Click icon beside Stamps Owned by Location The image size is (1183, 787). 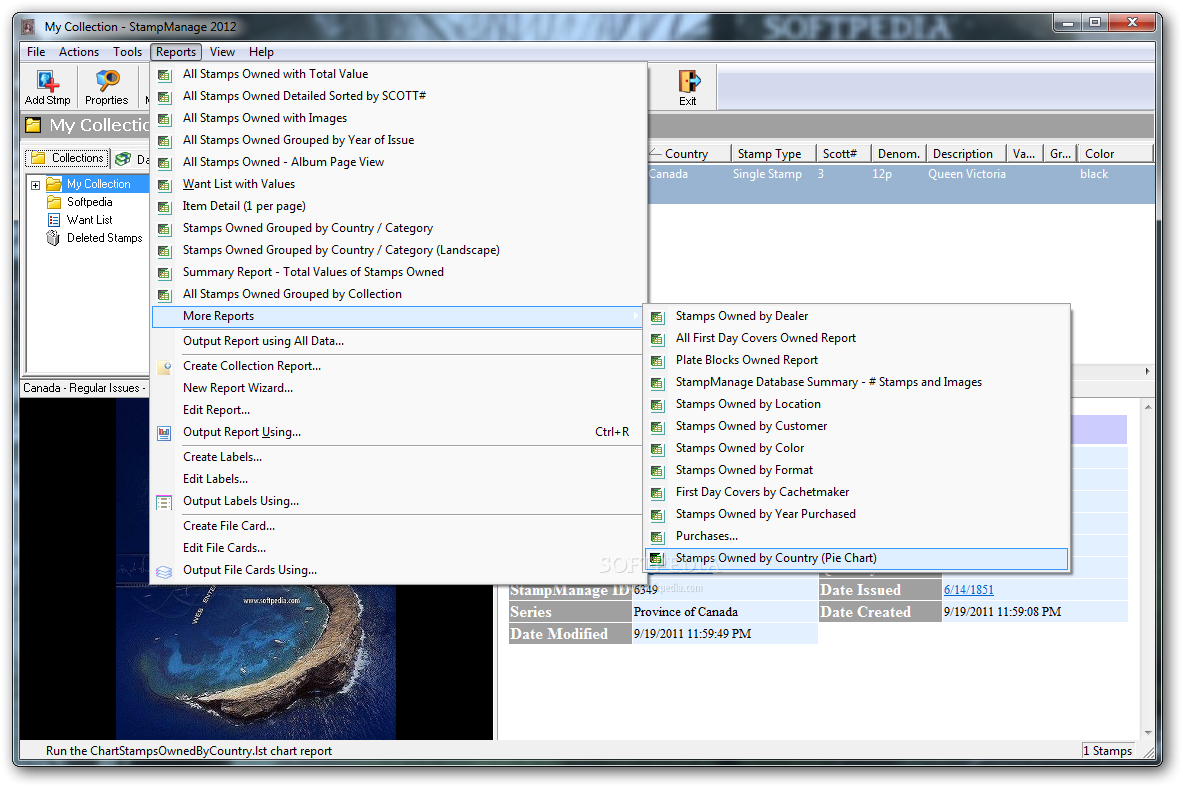click(657, 405)
